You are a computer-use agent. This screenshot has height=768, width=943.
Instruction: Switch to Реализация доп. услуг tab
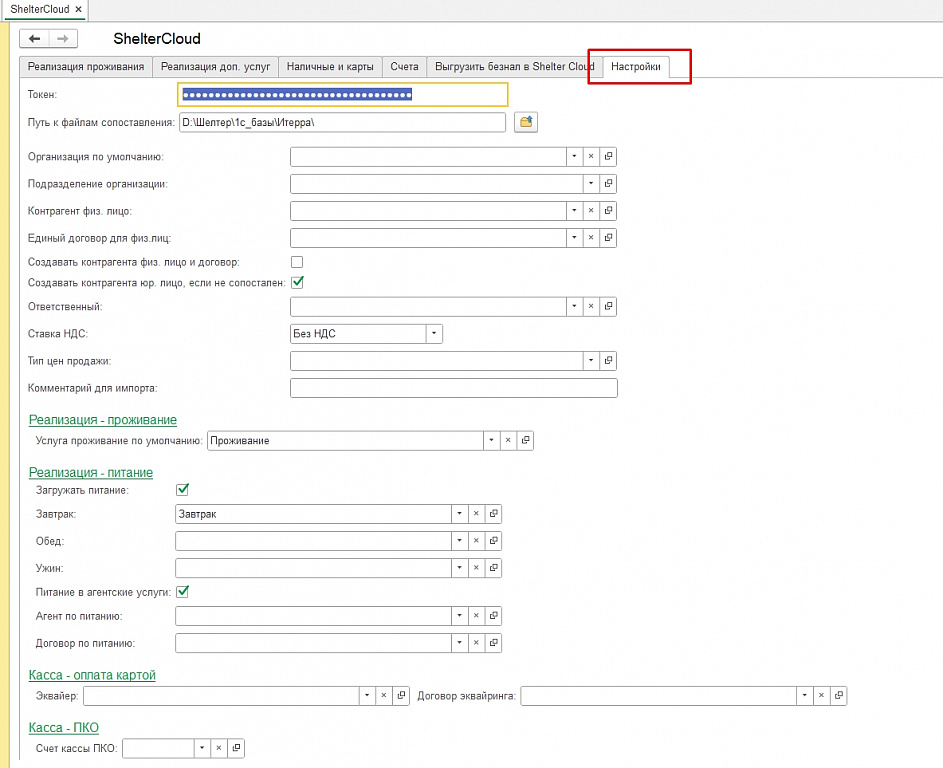click(x=215, y=67)
